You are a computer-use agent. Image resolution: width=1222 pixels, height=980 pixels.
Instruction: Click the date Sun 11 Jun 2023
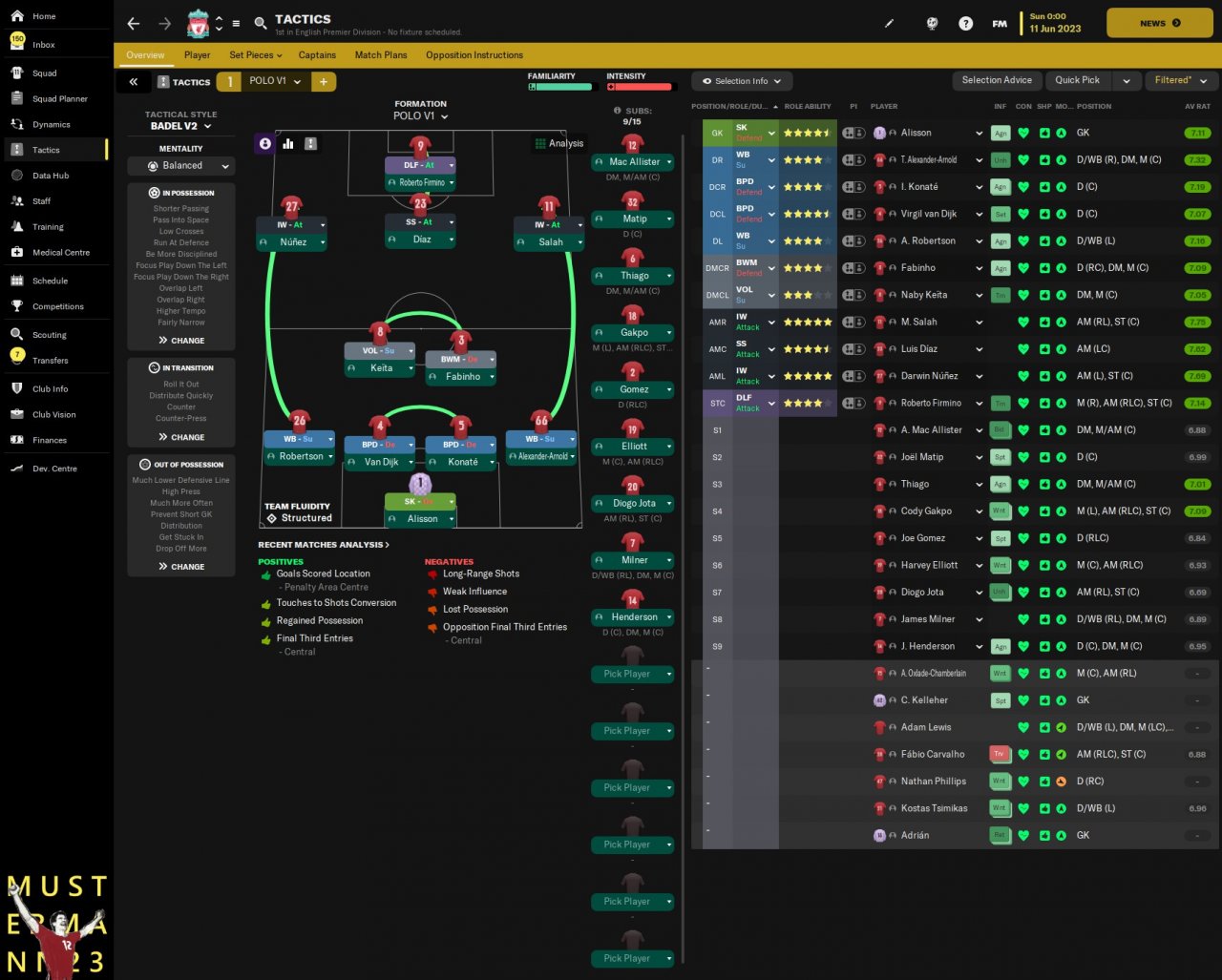tap(1055, 23)
